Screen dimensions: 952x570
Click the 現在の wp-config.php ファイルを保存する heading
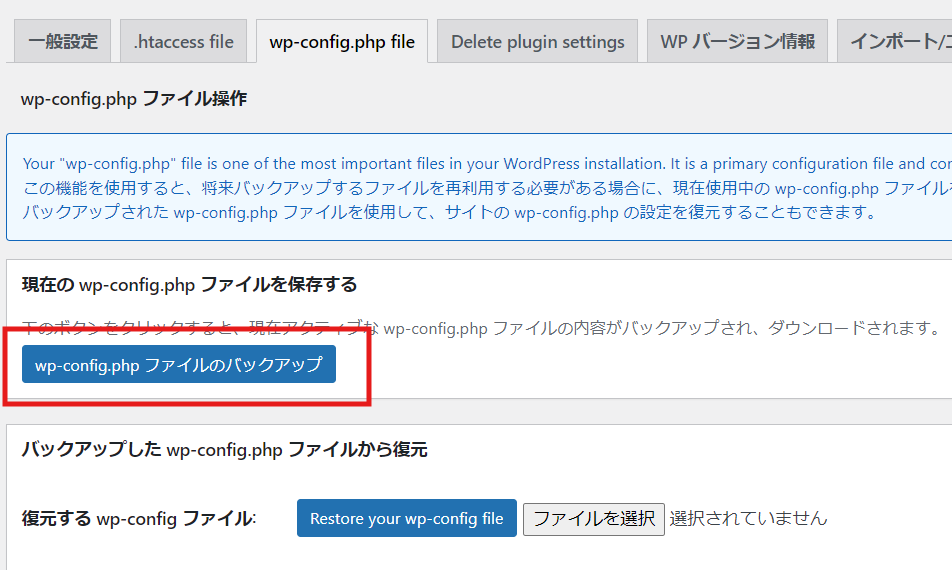(189, 285)
